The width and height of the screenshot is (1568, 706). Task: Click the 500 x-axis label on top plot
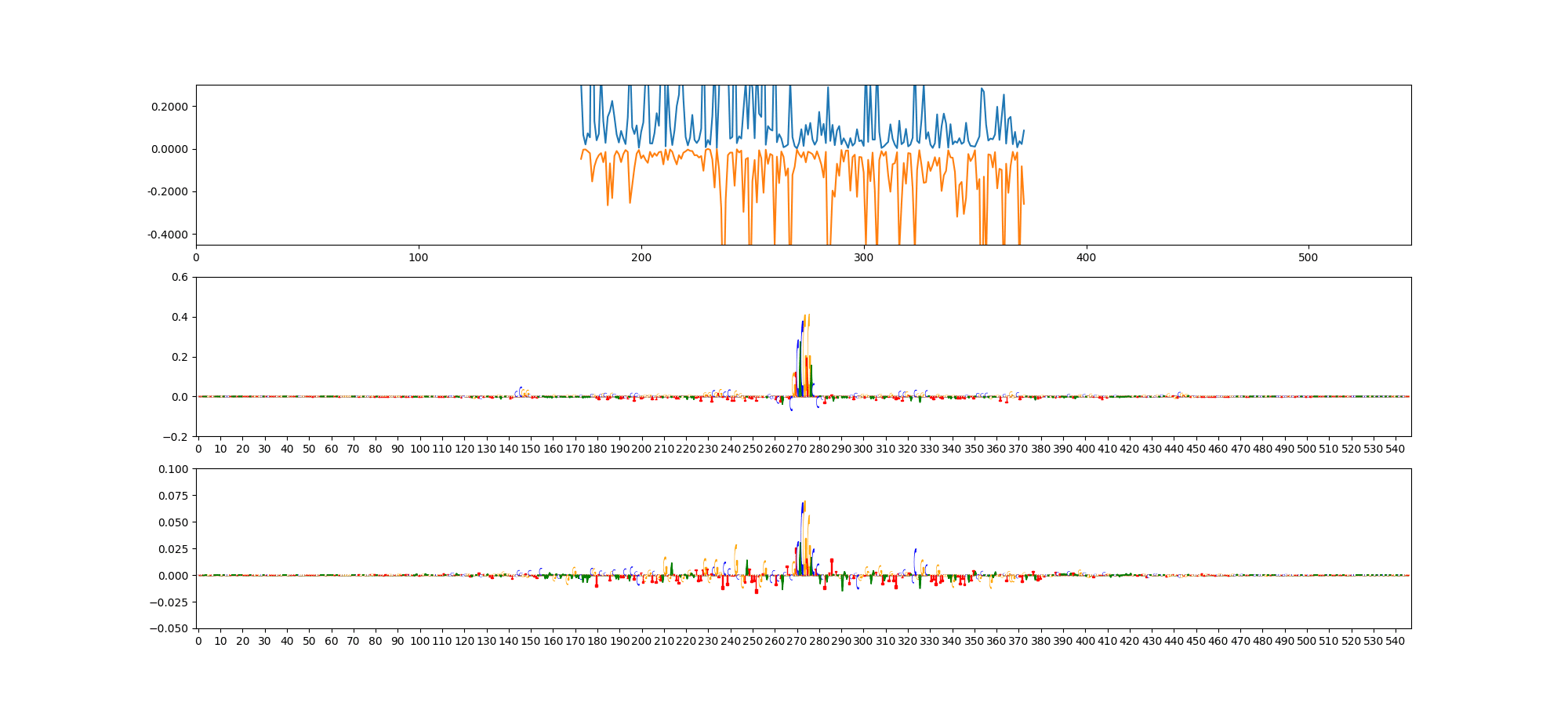click(1308, 257)
